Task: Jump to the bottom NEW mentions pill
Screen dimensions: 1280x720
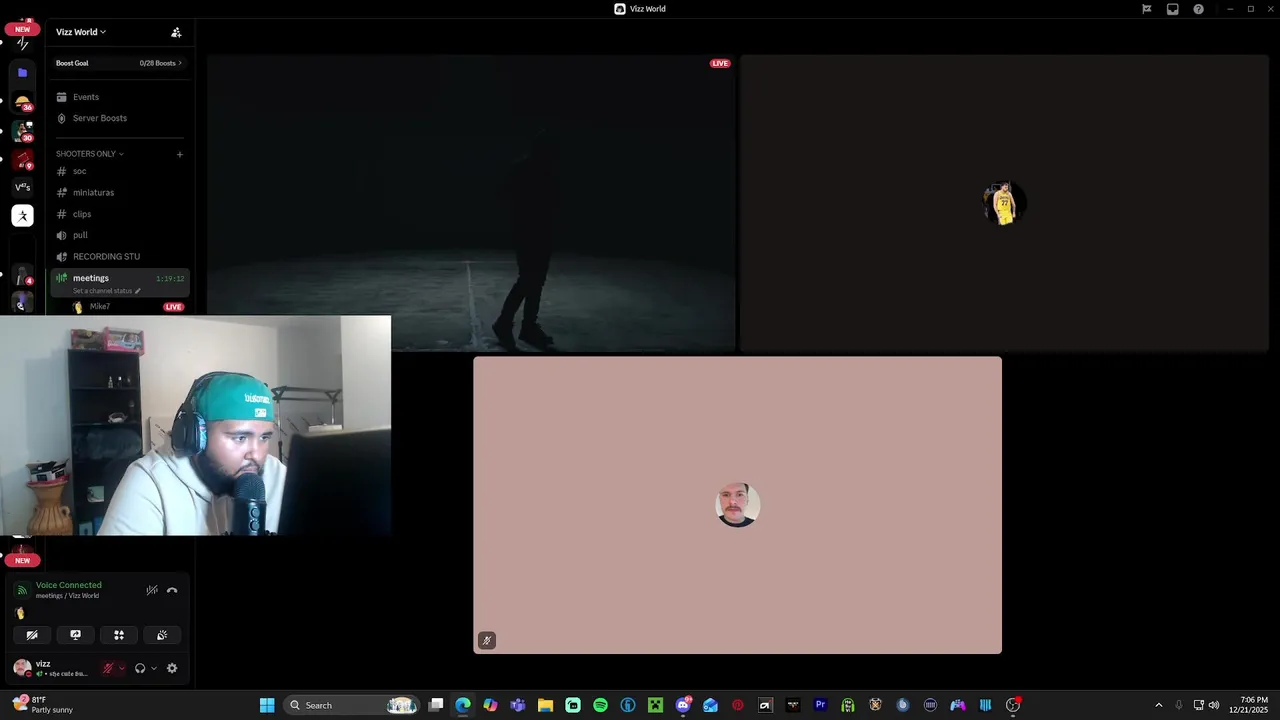Action: click(x=22, y=560)
